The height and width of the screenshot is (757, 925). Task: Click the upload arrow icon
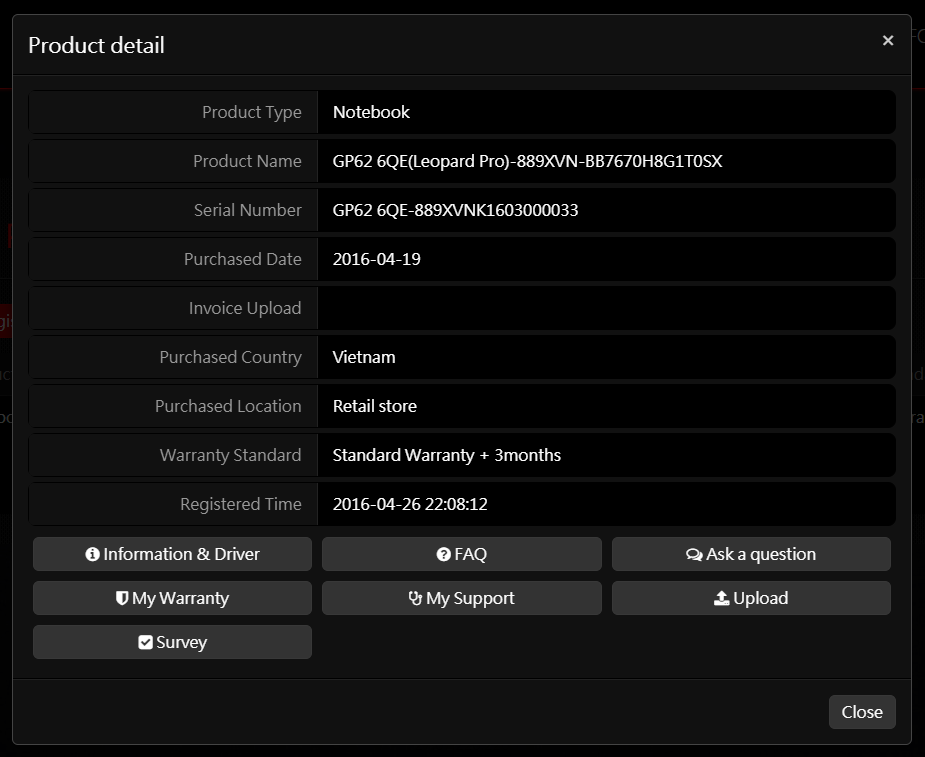(721, 598)
